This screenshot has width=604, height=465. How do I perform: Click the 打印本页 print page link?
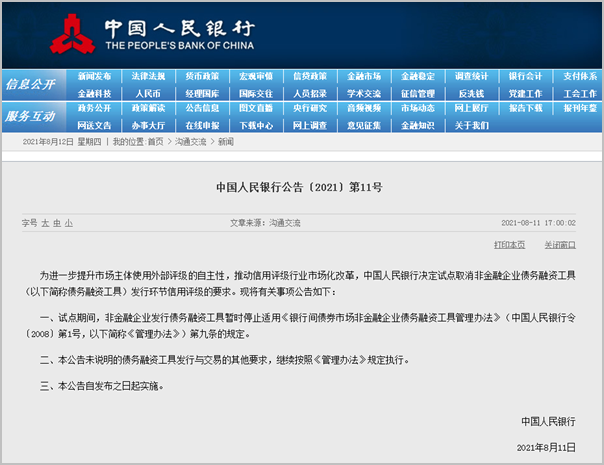tap(510, 244)
